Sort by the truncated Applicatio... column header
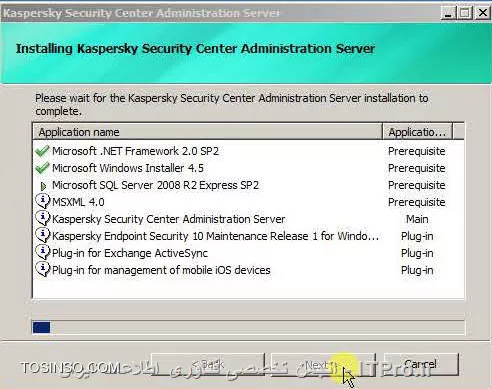492x389 pixels. click(x=417, y=132)
